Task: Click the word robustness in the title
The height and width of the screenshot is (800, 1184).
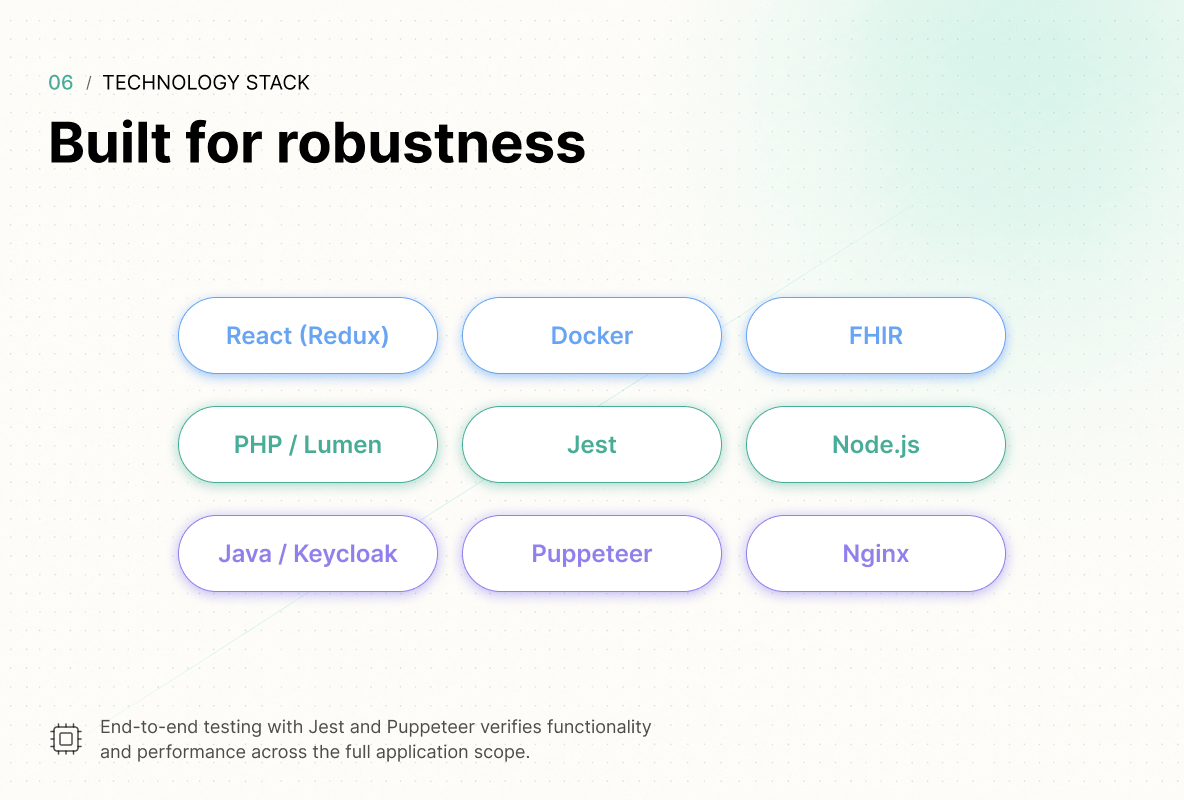Action: coord(431,143)
